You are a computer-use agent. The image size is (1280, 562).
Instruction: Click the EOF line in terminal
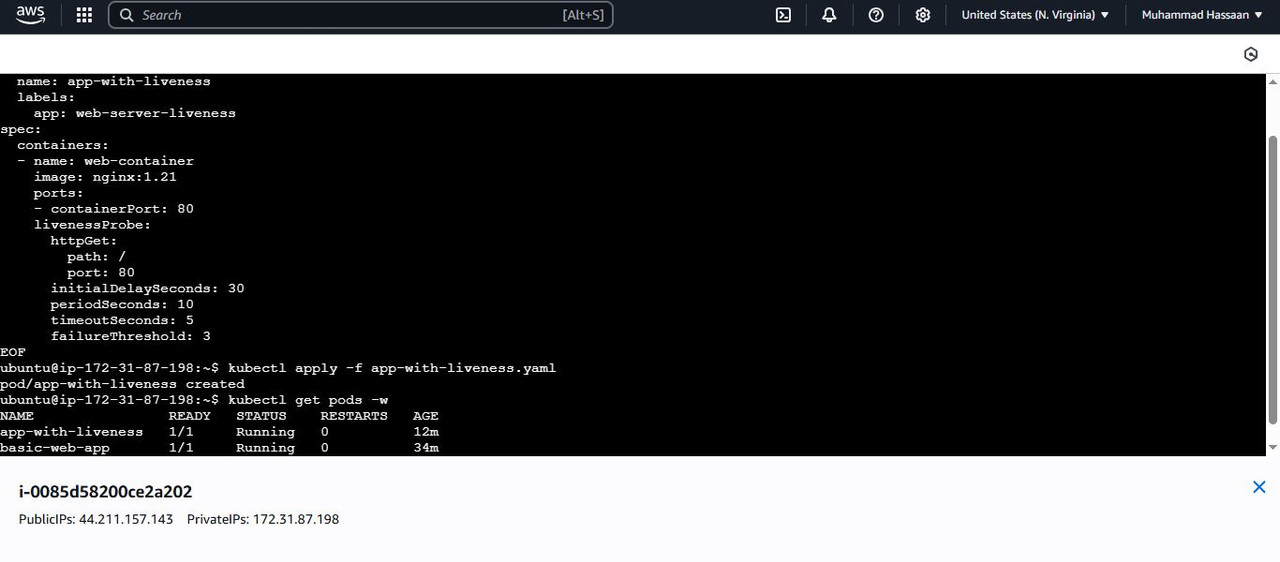tap(13, 352)
